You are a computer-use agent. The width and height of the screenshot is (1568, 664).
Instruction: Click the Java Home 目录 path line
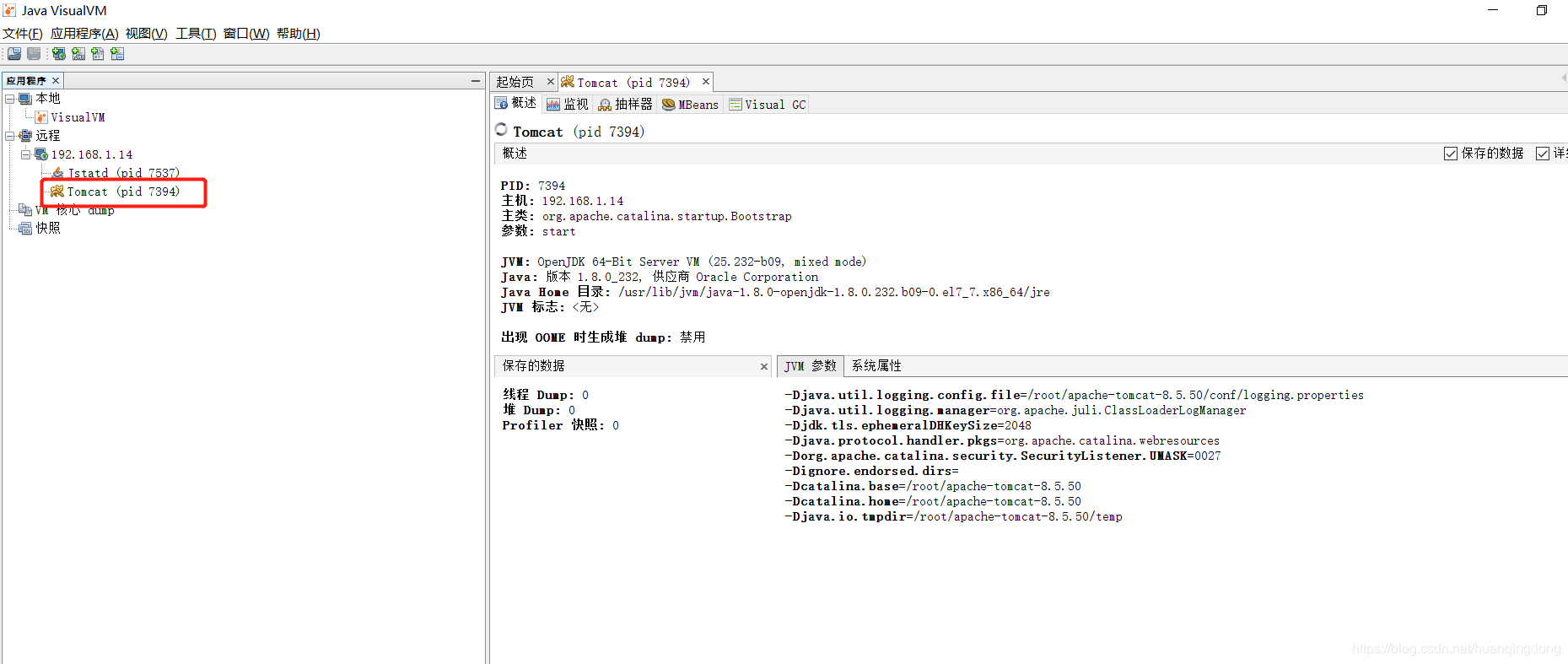(x=775, y=292)
